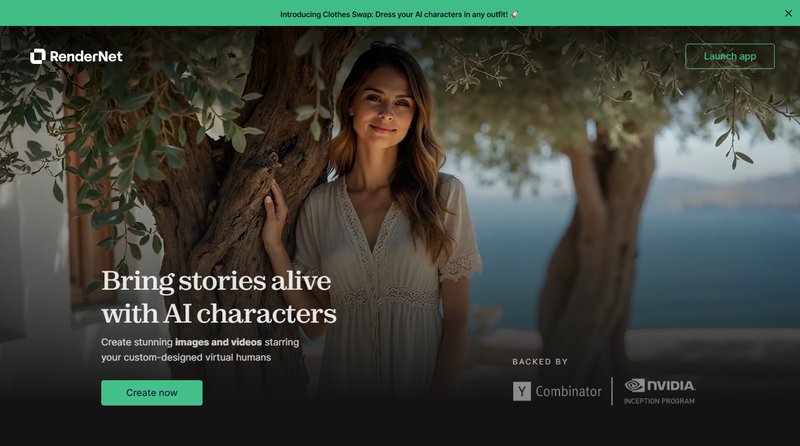
Task: Click the Combinator wordmark text
Action: pyautogui.click(x=568, y=391)
